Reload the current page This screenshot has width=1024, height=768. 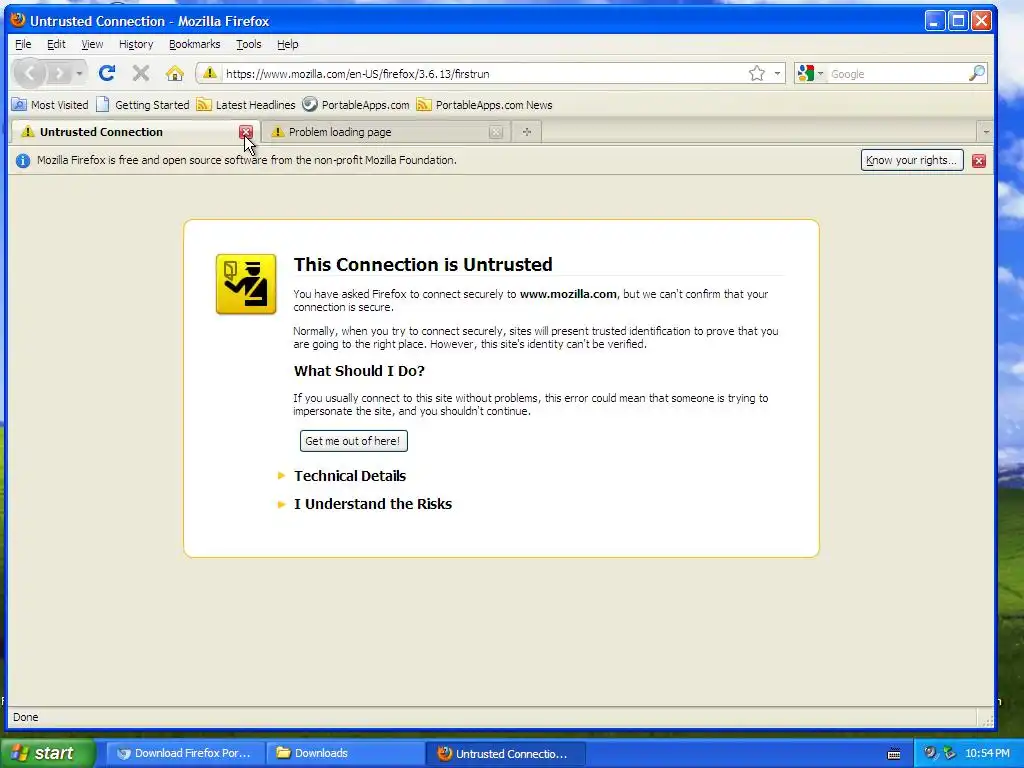tap(107, 73)
